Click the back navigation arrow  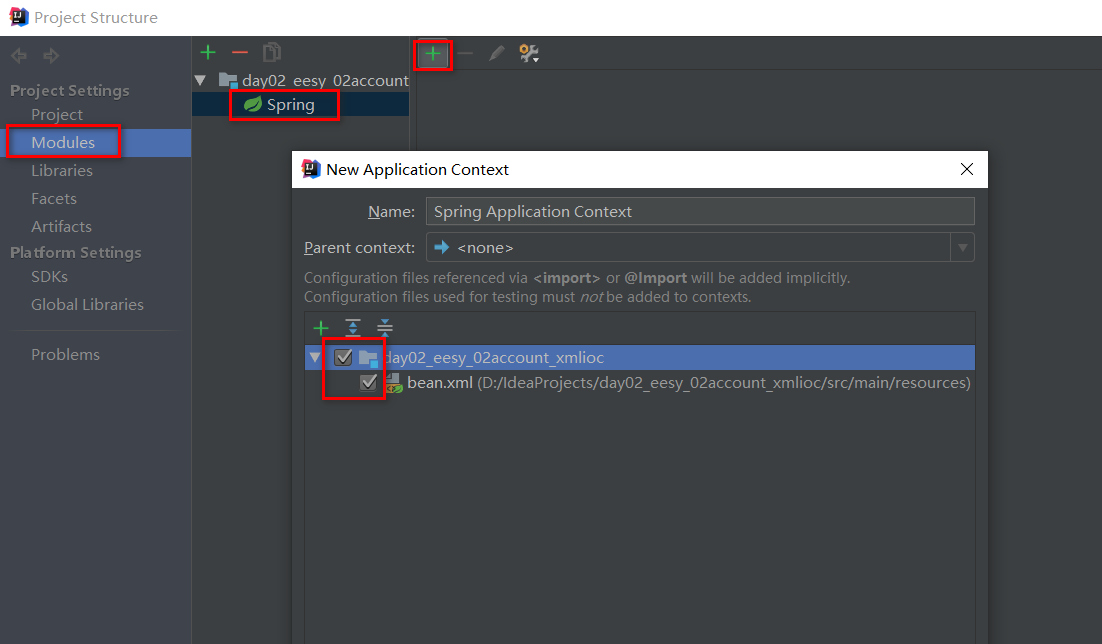tap(19, 56)
